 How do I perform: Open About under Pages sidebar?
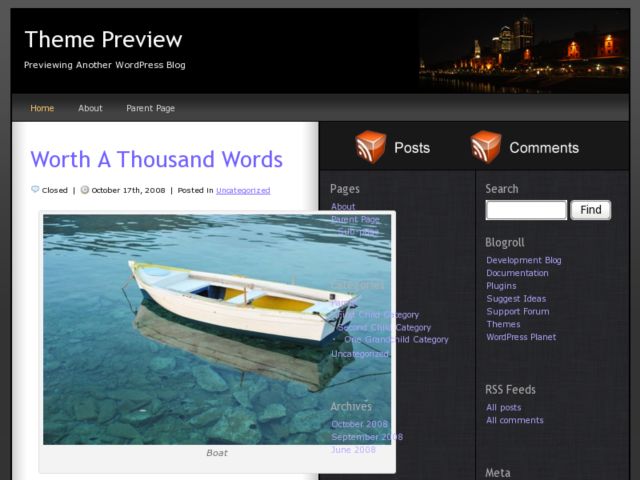click(343, 207)
